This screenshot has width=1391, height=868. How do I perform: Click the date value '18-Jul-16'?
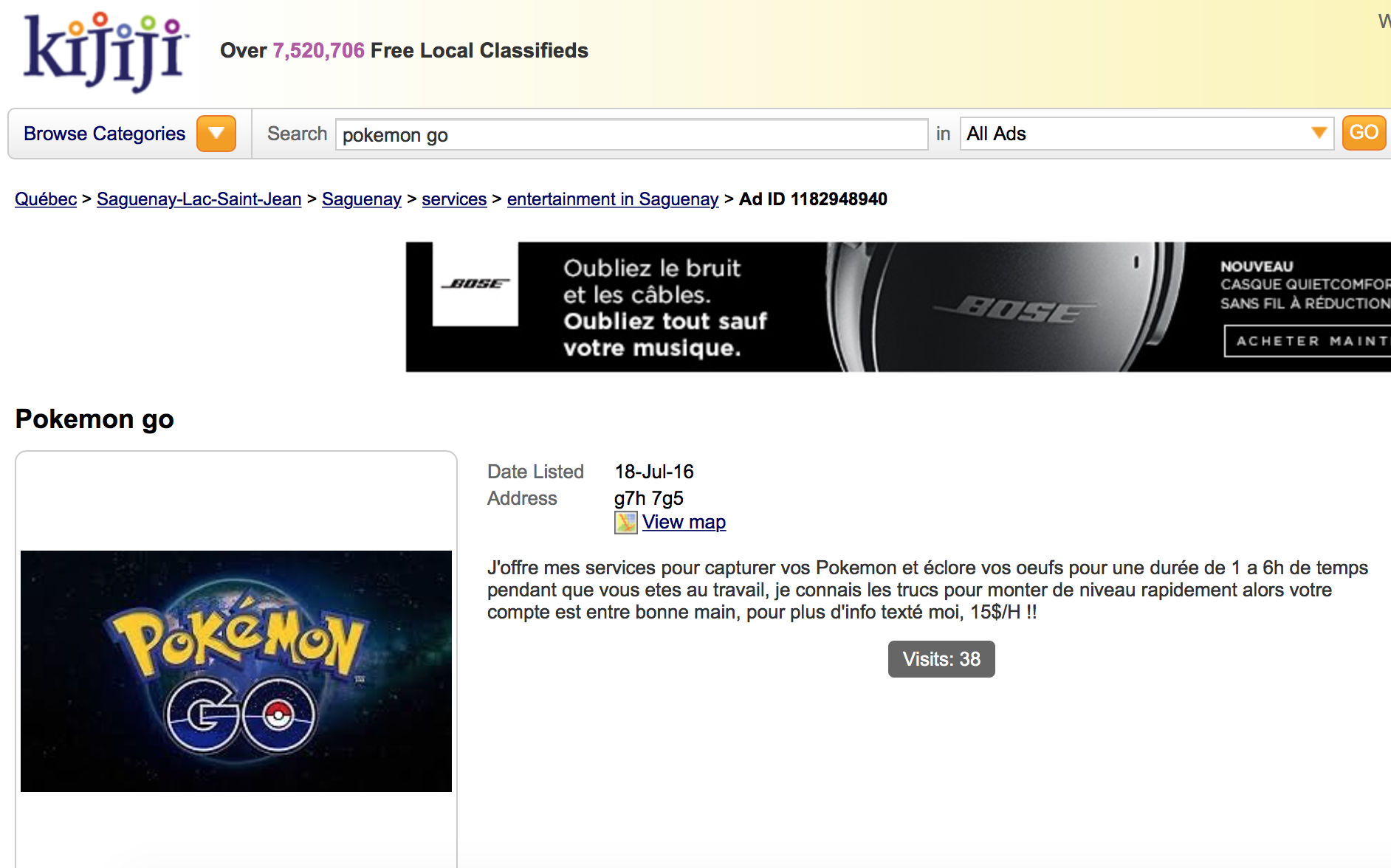click(654, 472)
